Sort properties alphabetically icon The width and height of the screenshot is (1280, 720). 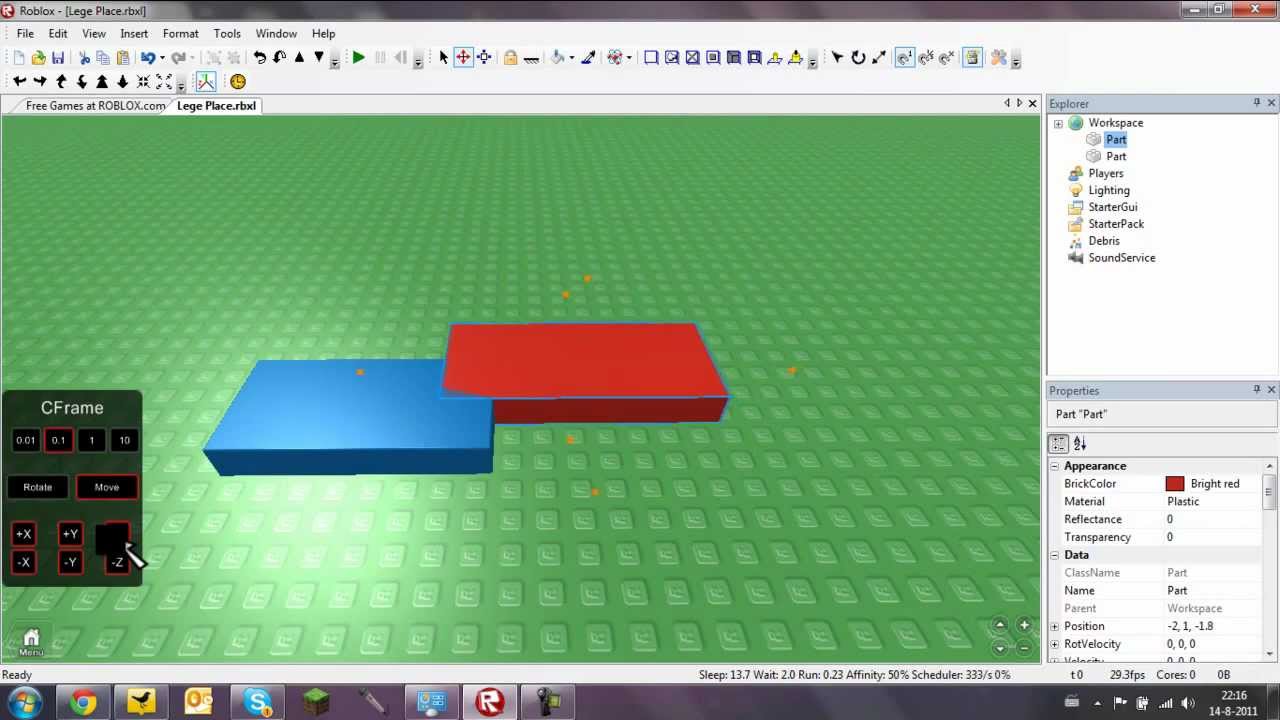click(x=1080, y=445)
